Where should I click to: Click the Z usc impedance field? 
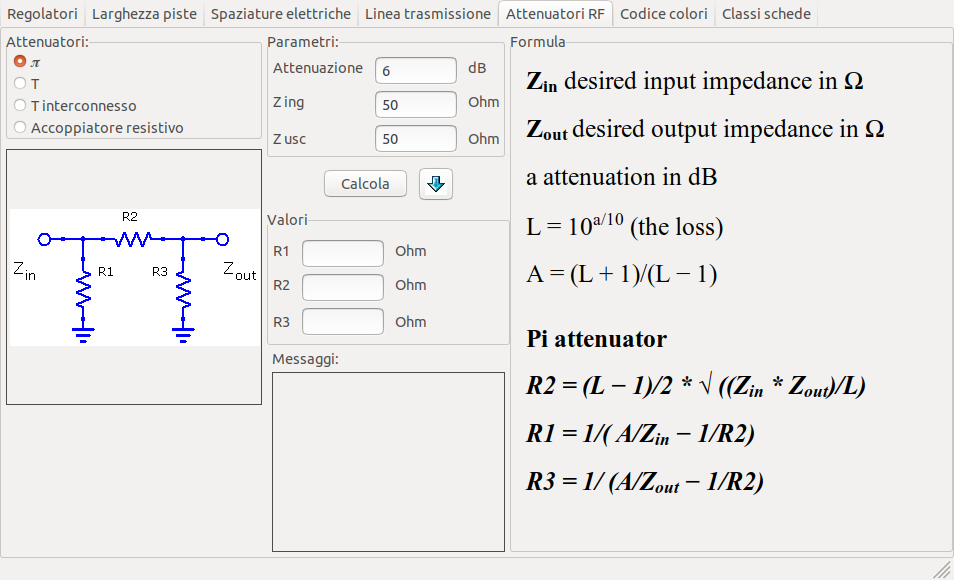click(416, 139)
